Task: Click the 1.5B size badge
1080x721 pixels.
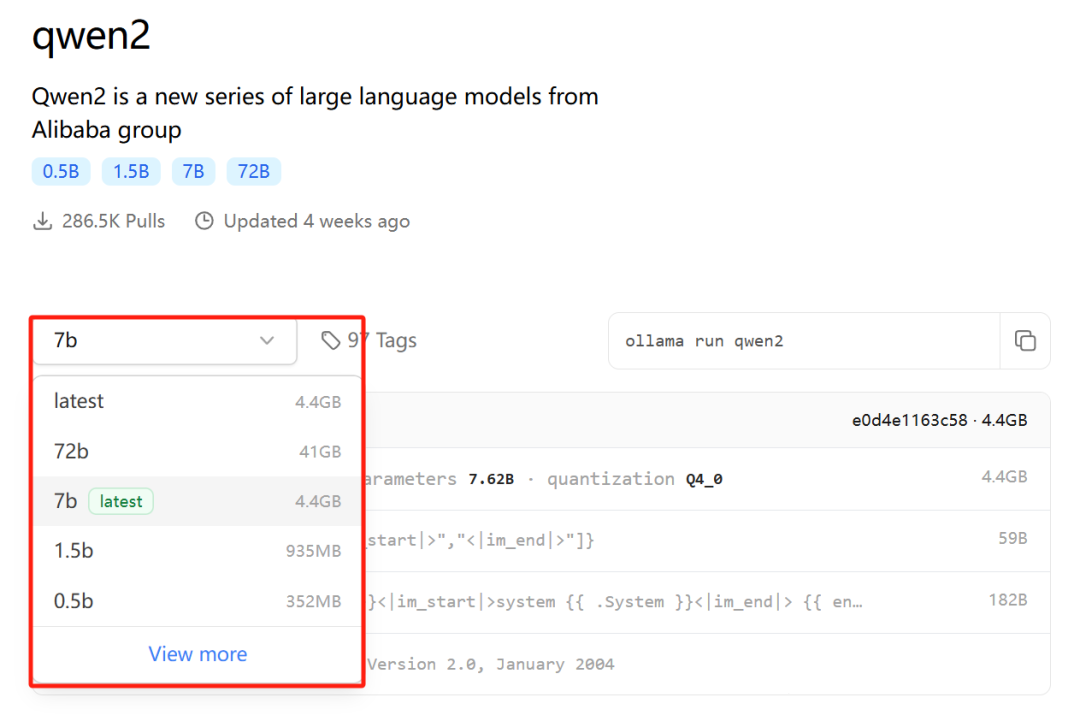Action: 131,171
